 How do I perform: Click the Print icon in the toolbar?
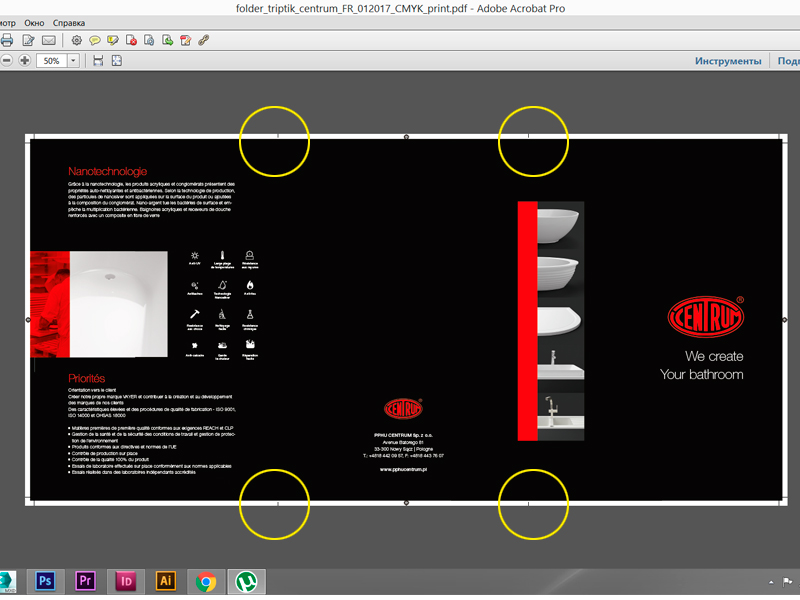(x=7, y=40)
